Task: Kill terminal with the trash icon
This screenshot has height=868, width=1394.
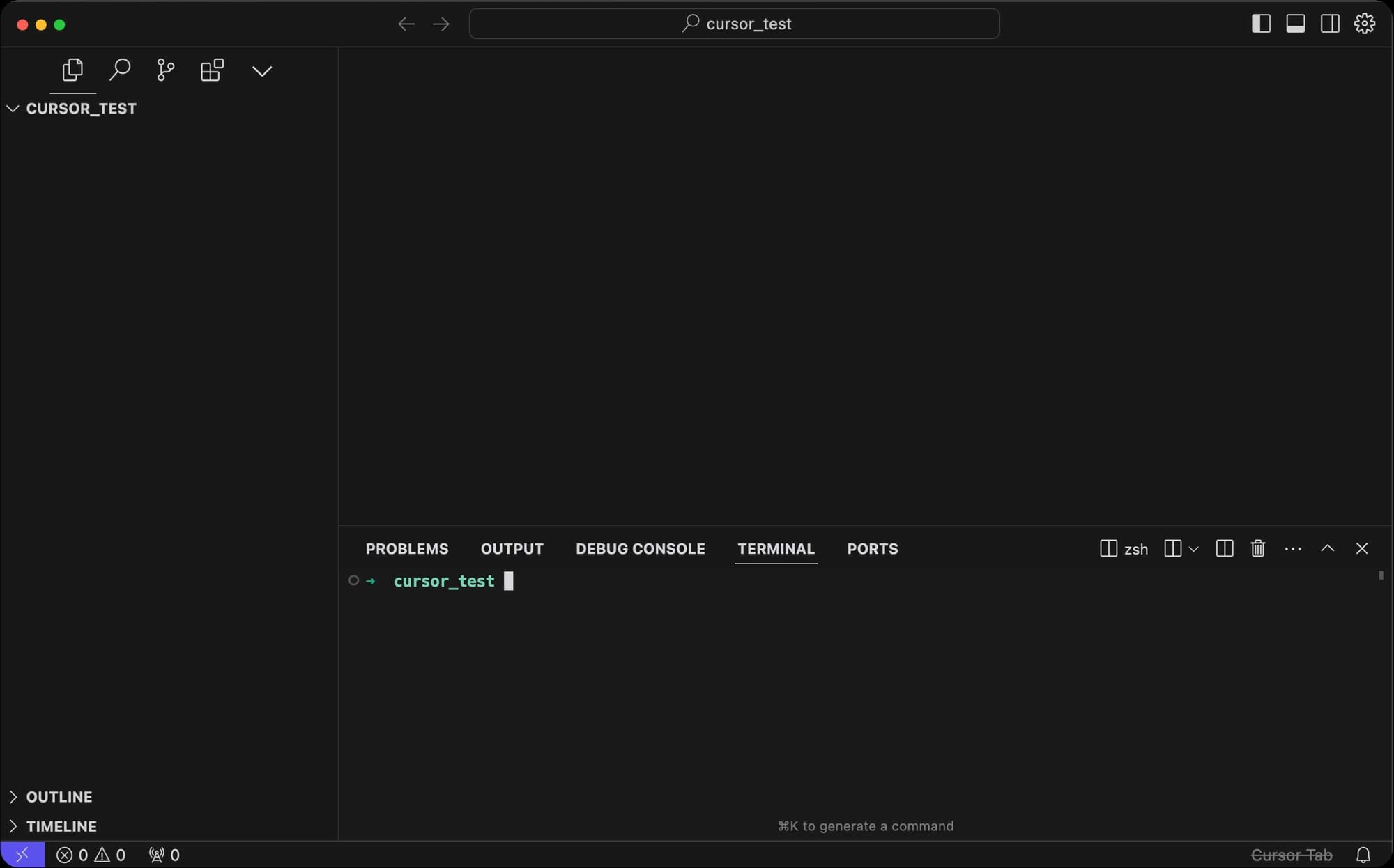Action: pyautogui.click(x=1257, y=549)
